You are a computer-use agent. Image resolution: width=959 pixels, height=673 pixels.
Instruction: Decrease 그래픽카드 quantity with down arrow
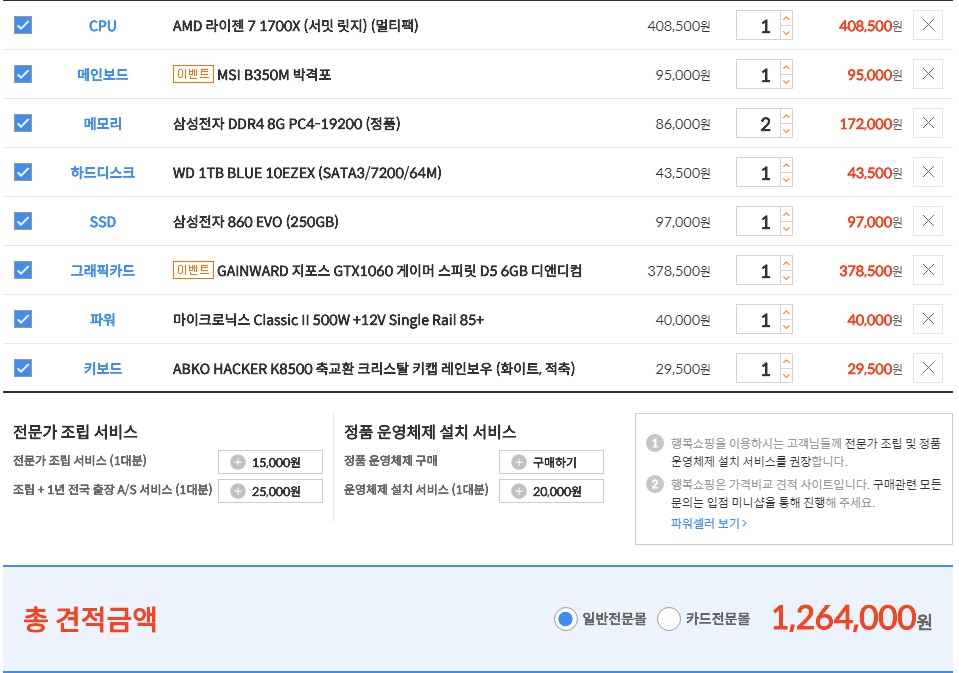click(787, 277)
